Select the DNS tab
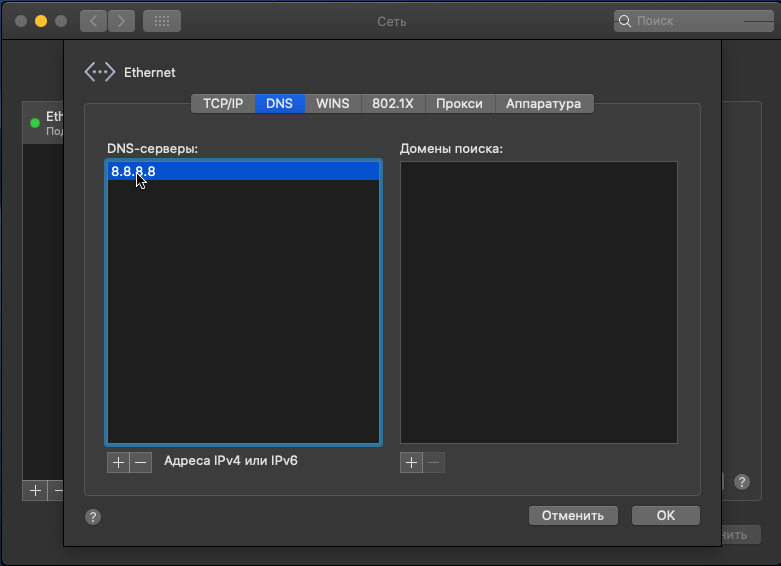The height and width of the screenshot is (566, 781). [x=279, y=104]
